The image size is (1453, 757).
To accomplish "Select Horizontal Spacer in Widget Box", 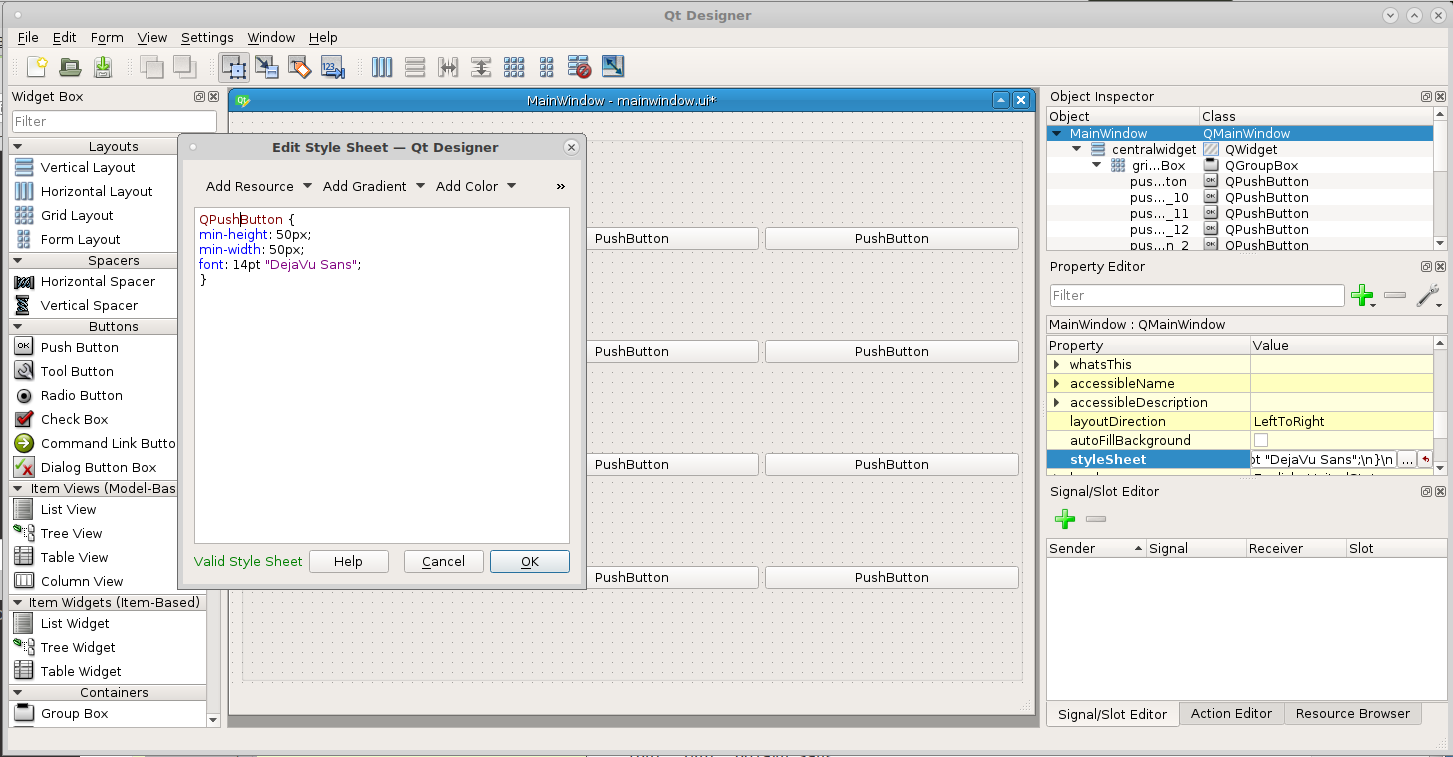I will [x=98, y=281].
